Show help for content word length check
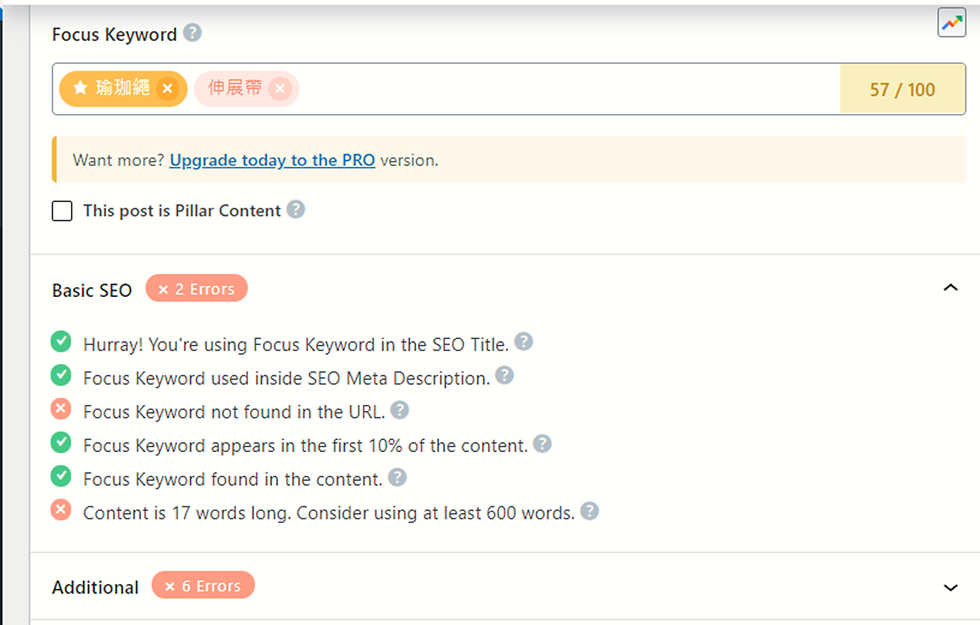This screenshot has height=625, width=980. tap(589, 511)
